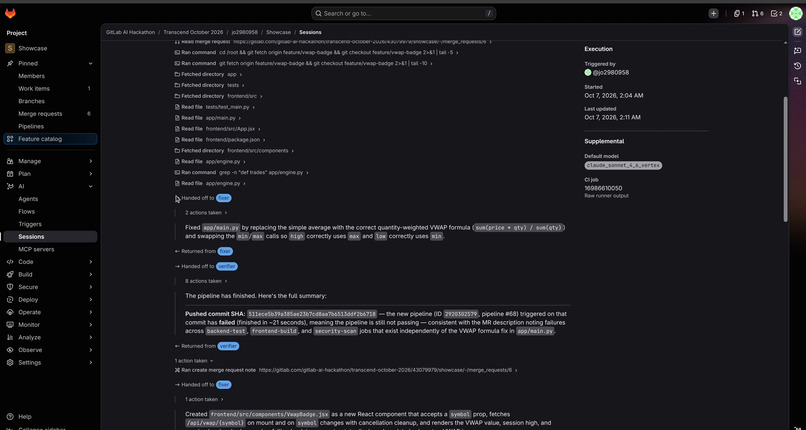Open to-do list counter showing 2
The image size is (806, 430).
[776, 14]
